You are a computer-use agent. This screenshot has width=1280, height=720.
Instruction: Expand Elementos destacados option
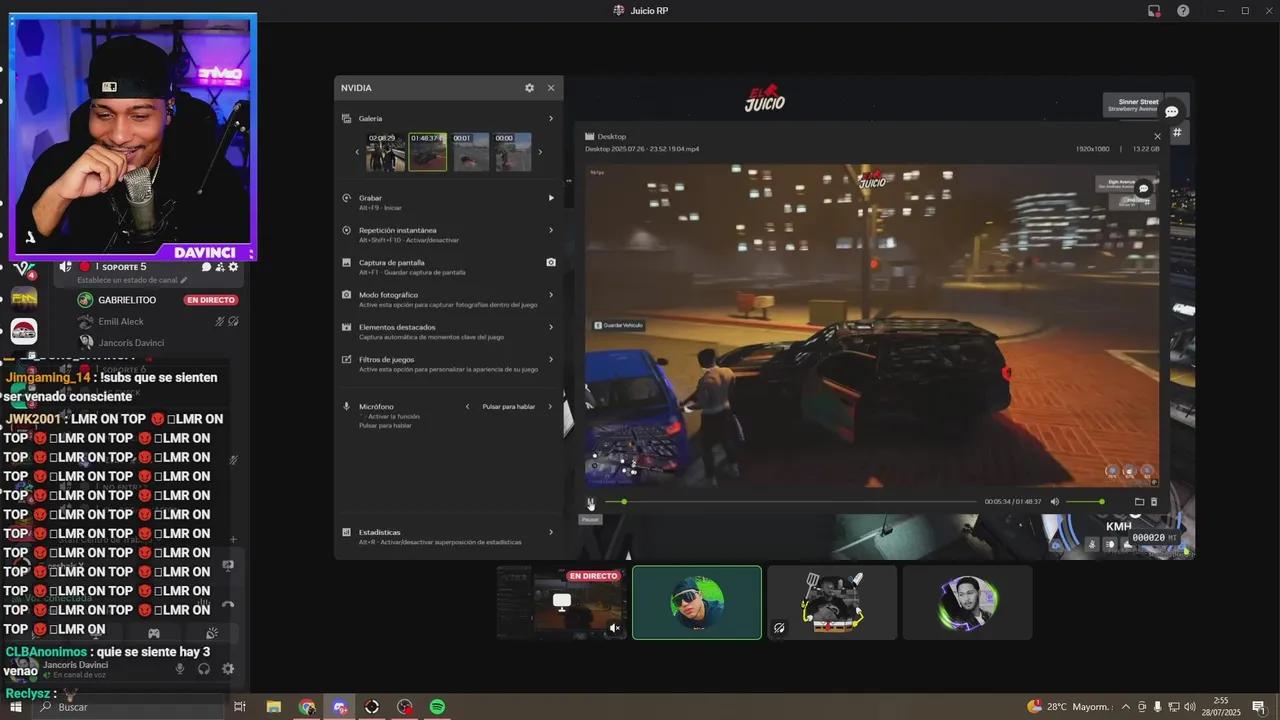[x=550, y=327]
